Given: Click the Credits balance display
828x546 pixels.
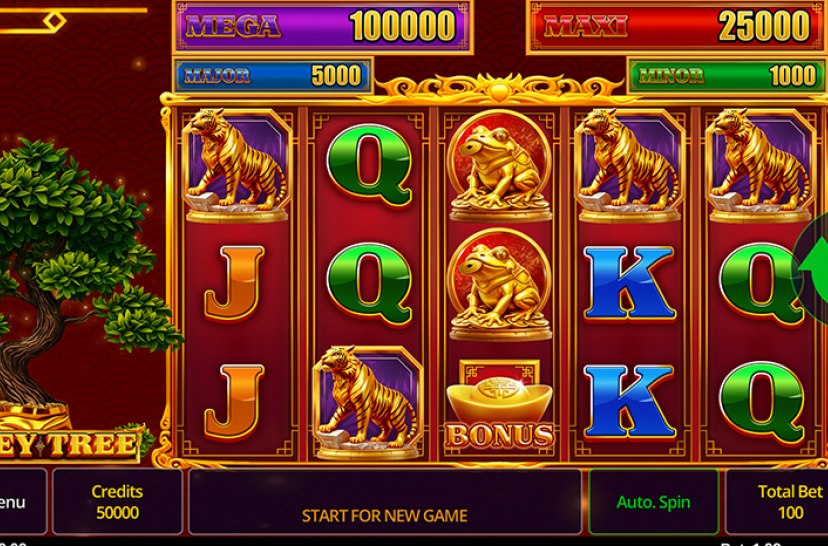Looking at the screenshot, I should (117, 502).
